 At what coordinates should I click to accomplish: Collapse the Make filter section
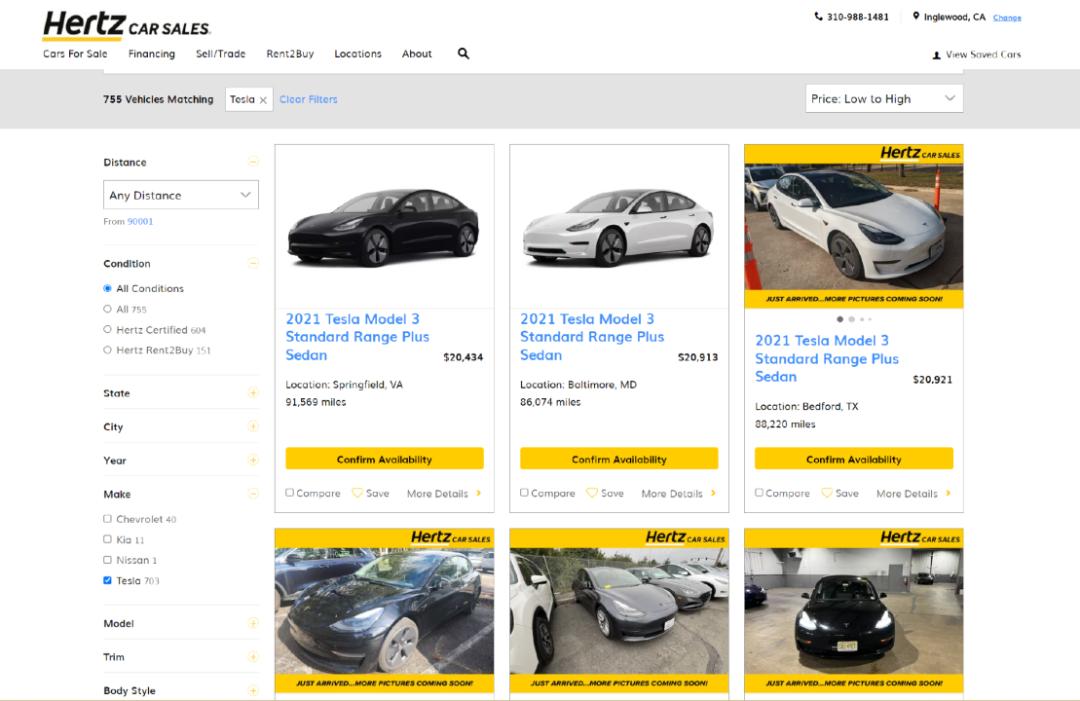(253, 494)
